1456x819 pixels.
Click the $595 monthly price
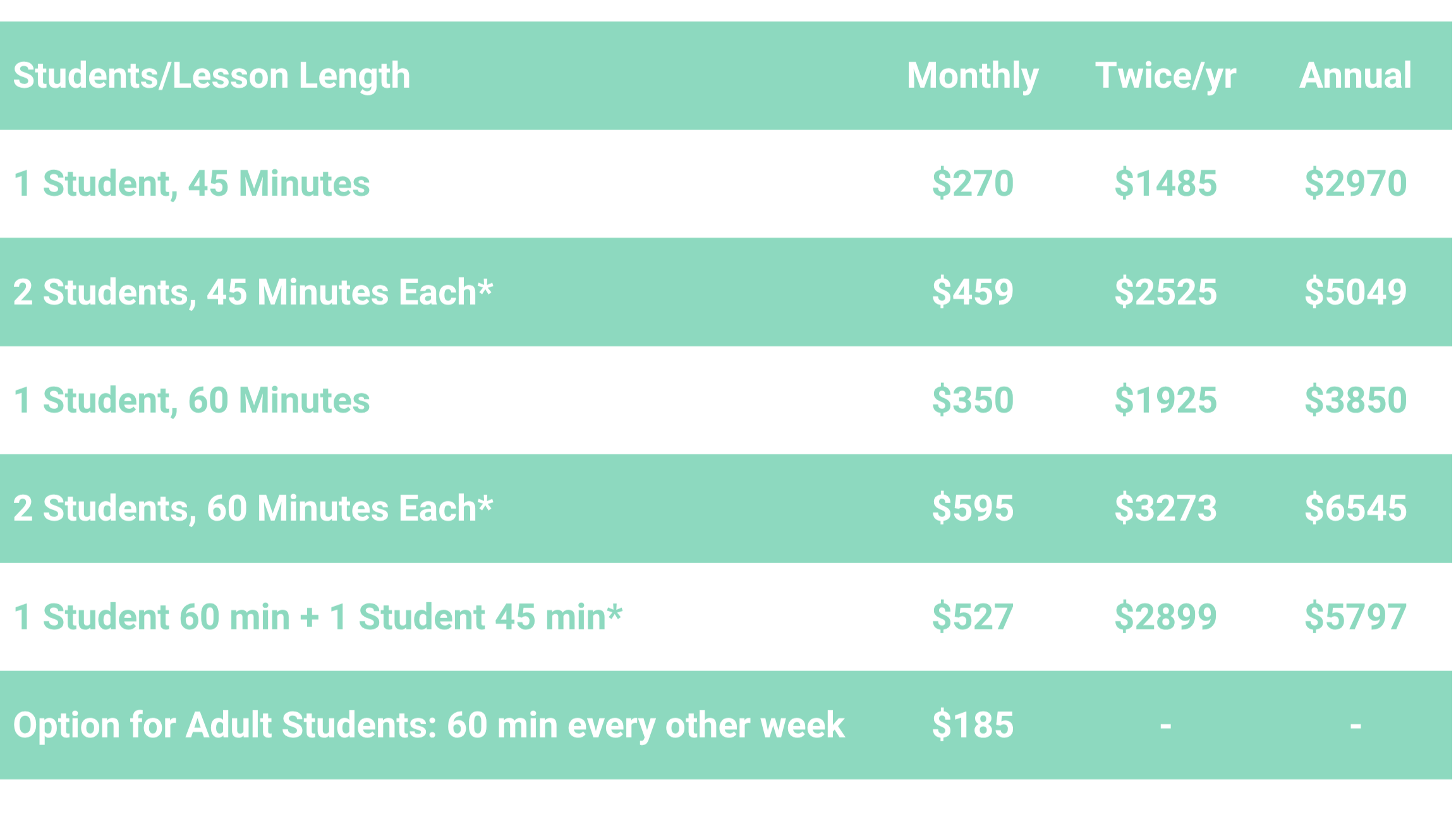(973, 508)
